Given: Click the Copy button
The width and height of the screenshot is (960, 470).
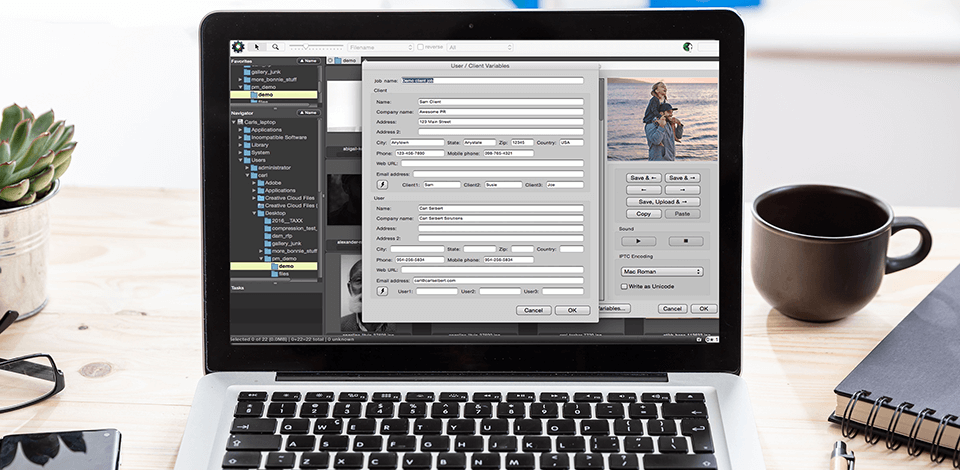Looking at the screenshot, I should coord(643,214).
